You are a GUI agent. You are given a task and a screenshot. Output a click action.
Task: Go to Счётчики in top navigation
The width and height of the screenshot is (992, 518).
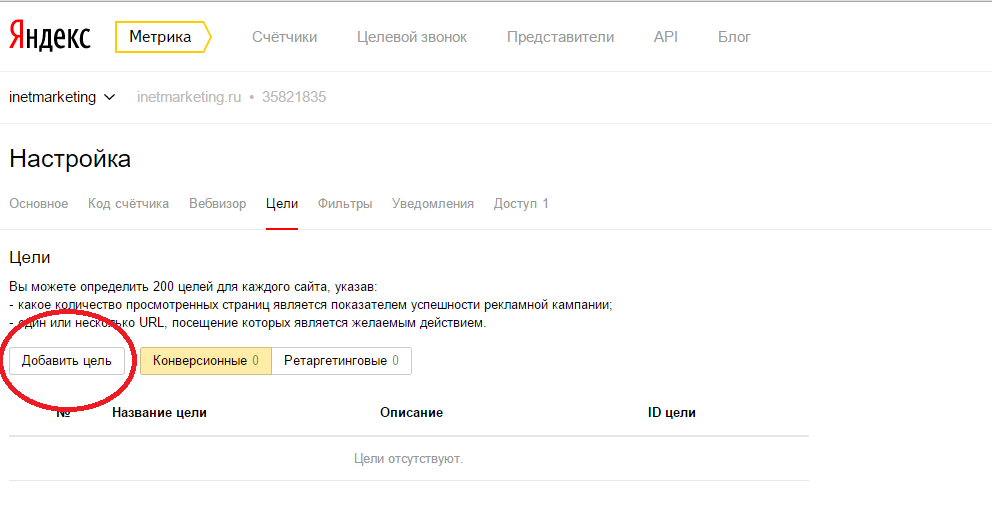point(285,37)
